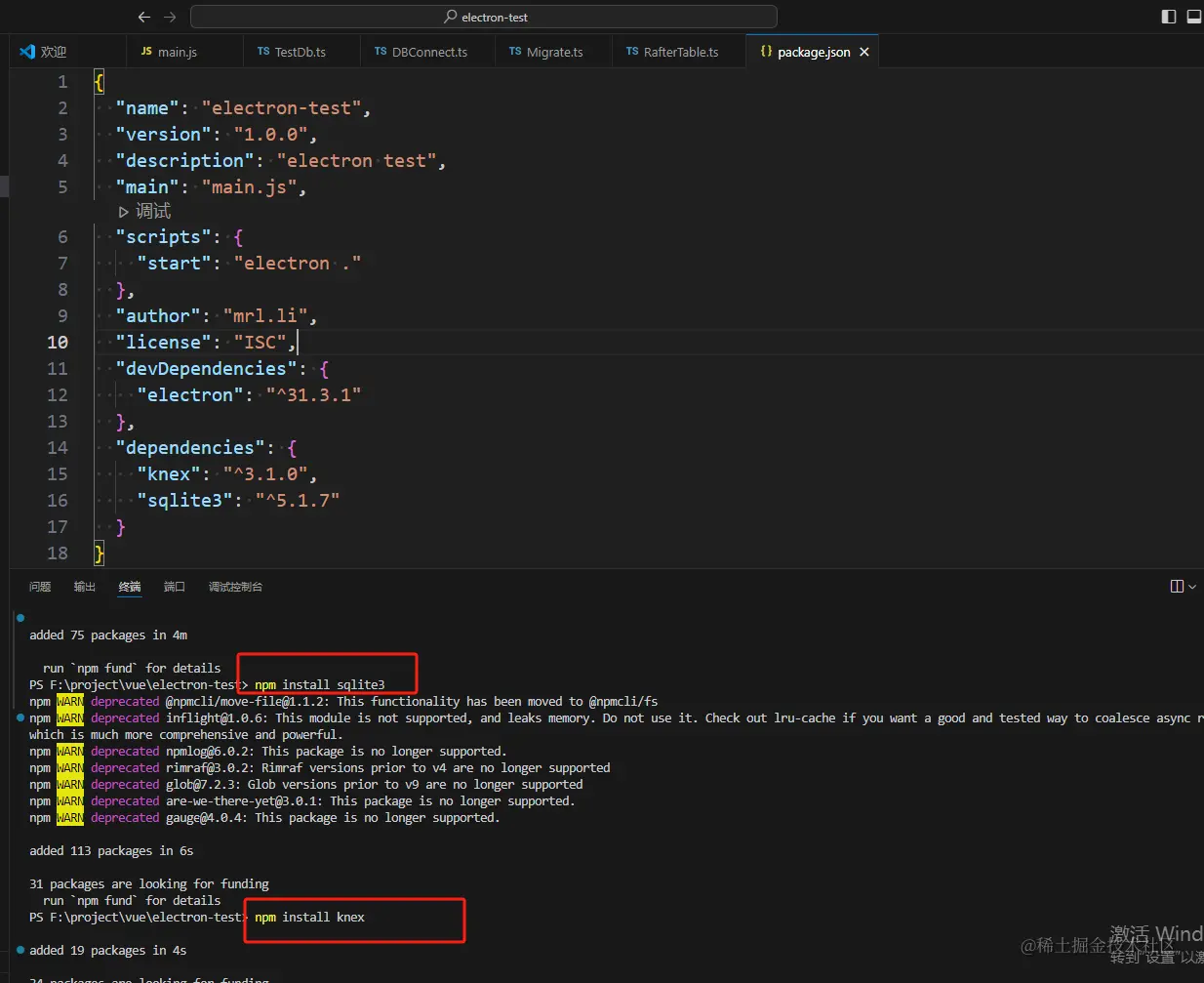The image size is (1204, 983).
Task: Open the 调试控制台 debug console tab
Action: pos(235,587)
